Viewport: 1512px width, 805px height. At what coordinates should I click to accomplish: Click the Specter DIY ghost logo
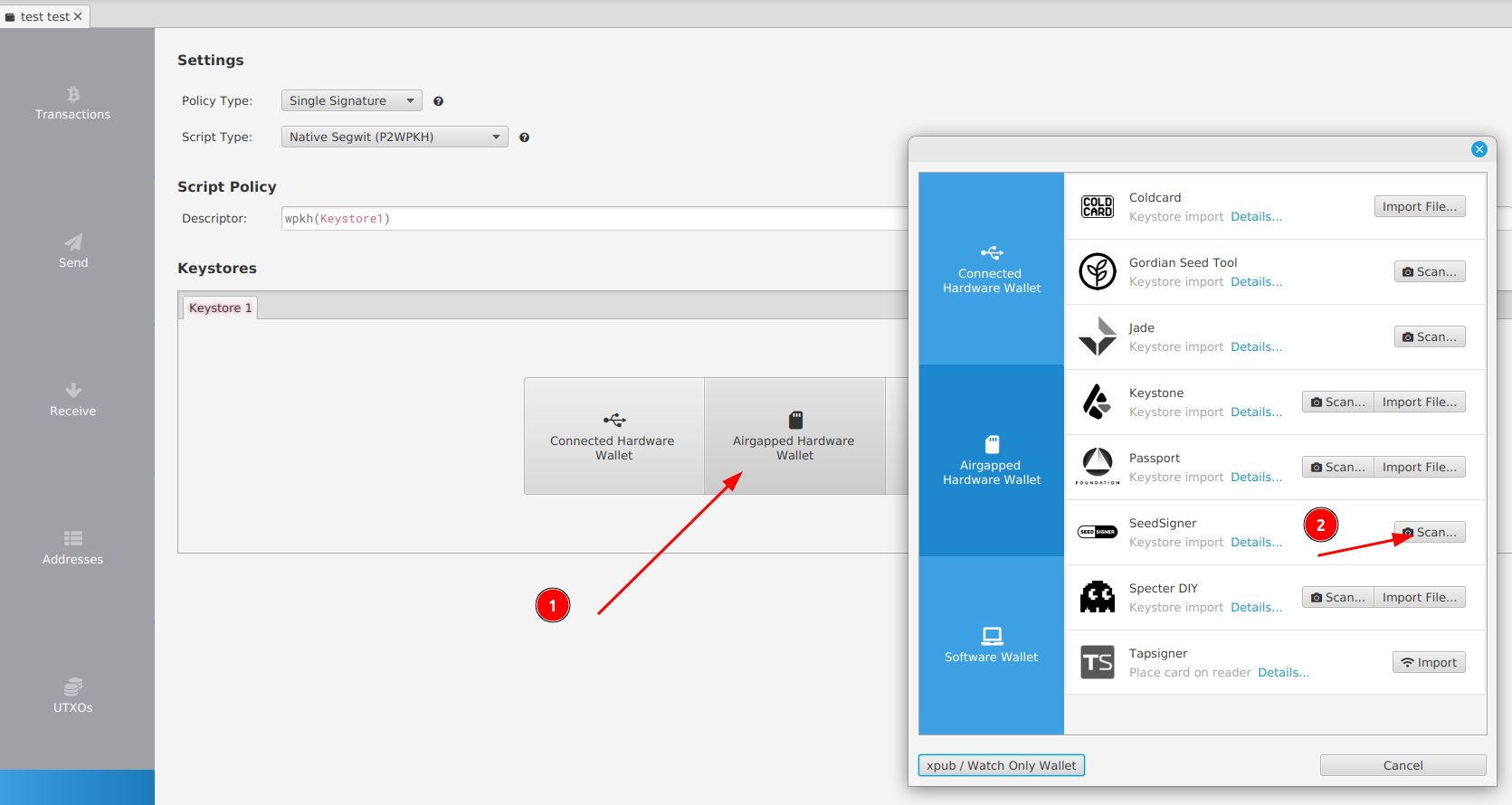(1098, 597)
